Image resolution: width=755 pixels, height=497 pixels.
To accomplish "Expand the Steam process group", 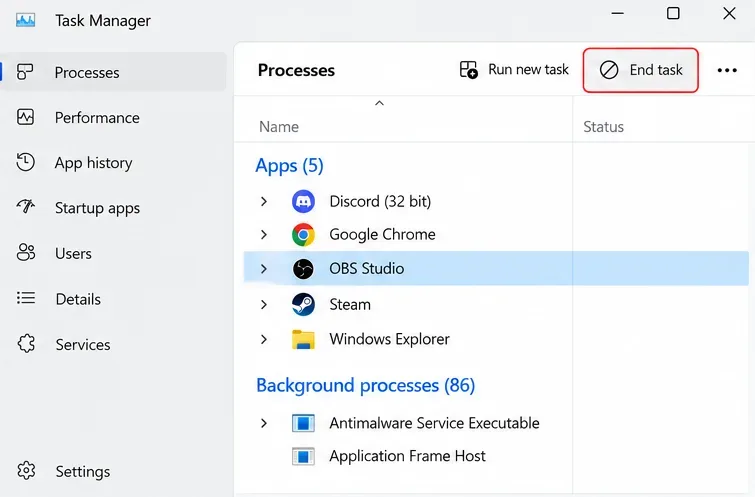I will tap(263, 304).
